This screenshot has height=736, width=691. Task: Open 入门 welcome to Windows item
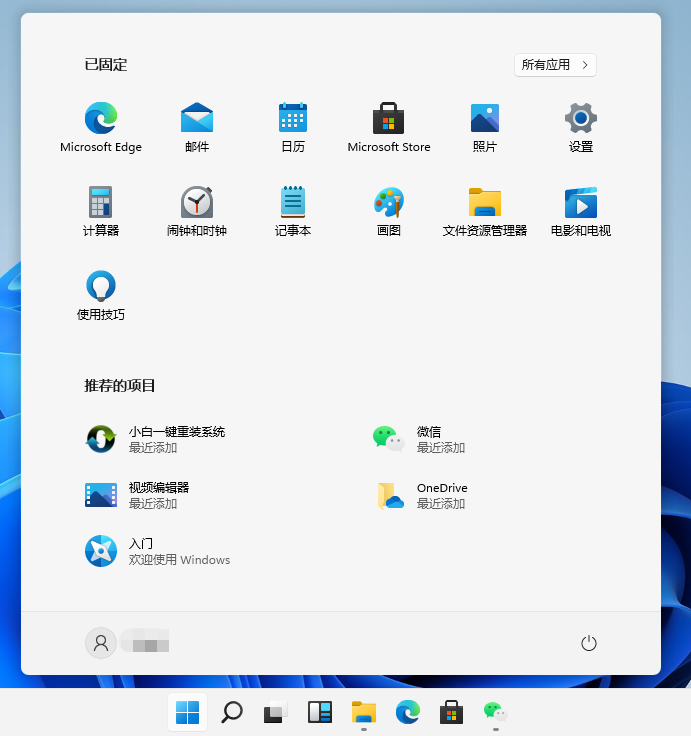pos(157,551)
